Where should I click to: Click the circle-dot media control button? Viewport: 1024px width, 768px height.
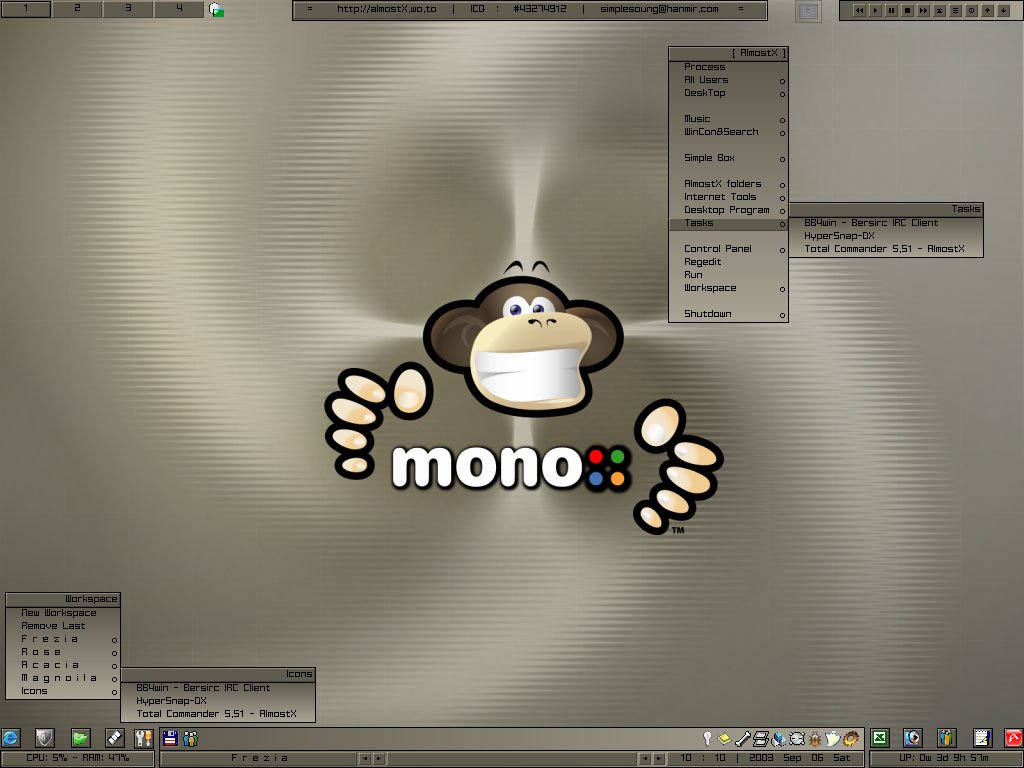click(972, 10)
